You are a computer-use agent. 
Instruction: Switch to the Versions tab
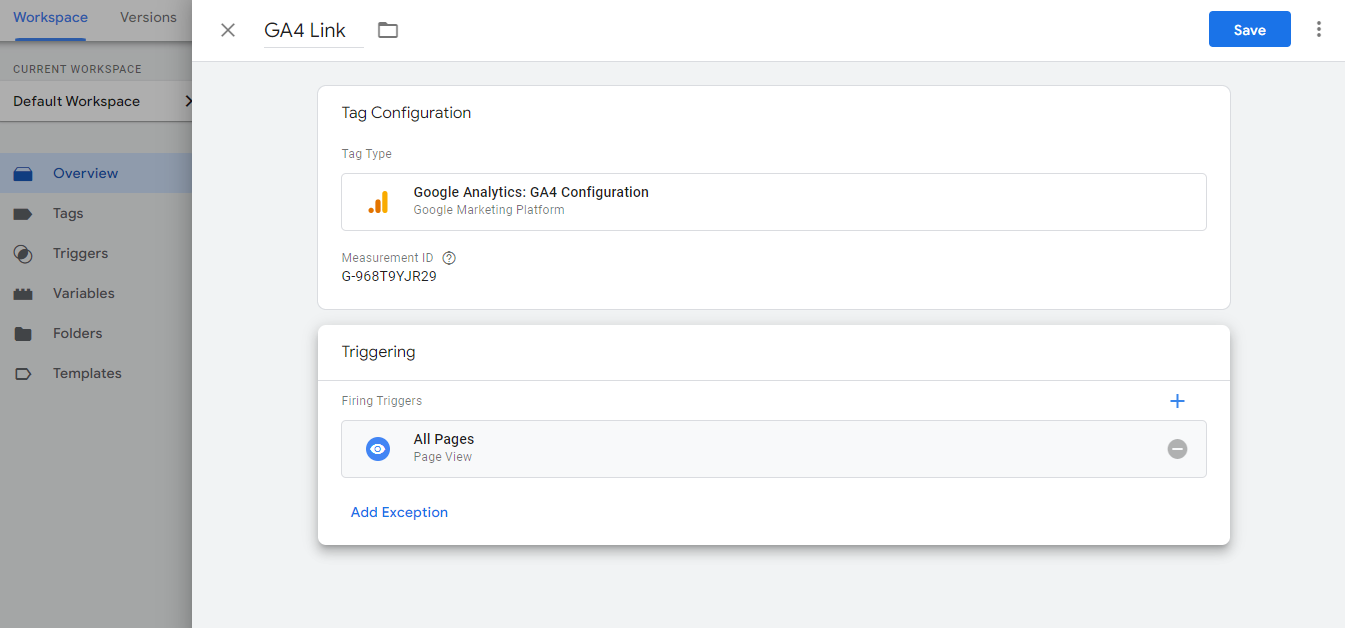[148, 18]
